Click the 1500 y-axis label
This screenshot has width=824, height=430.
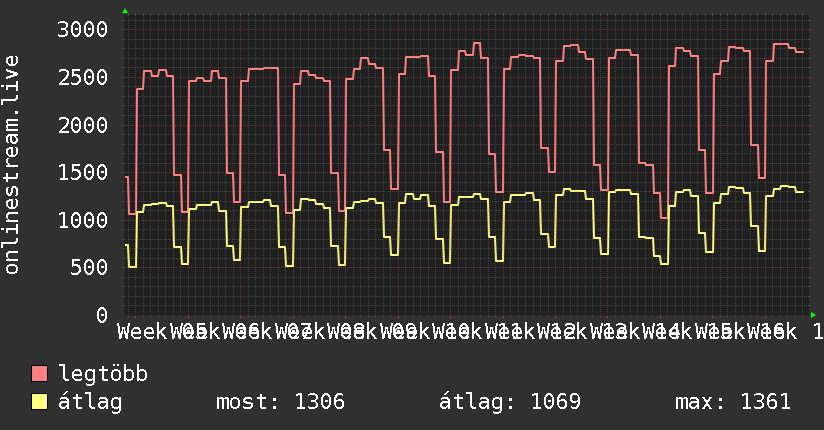pyautogui.click(x=83, y=172)
